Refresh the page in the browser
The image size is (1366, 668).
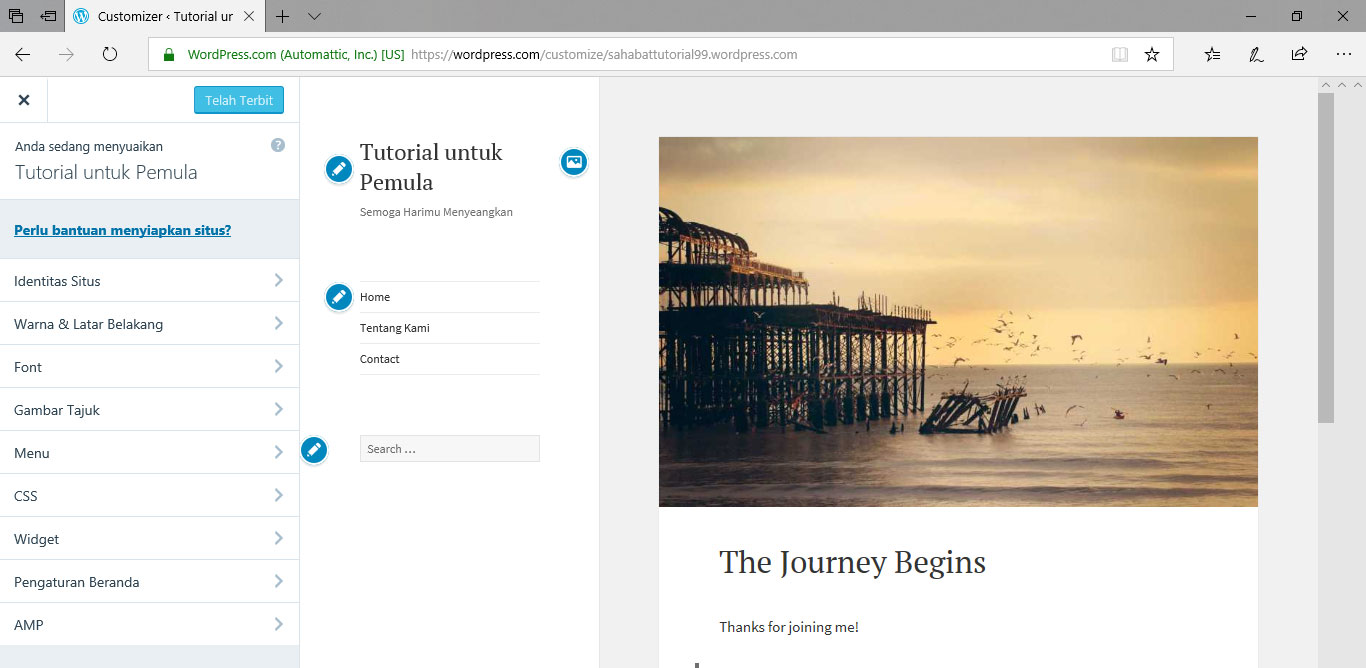tap(110, 55)
